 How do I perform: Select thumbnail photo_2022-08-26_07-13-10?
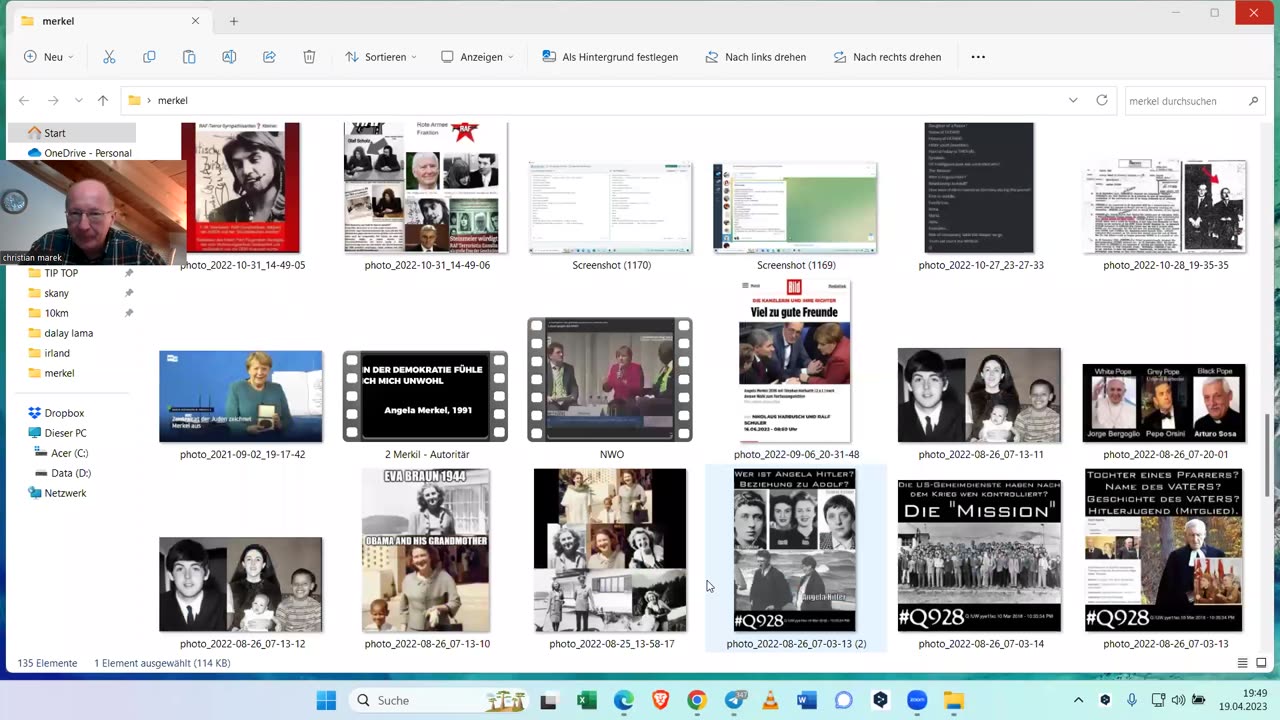coord(426,550)
